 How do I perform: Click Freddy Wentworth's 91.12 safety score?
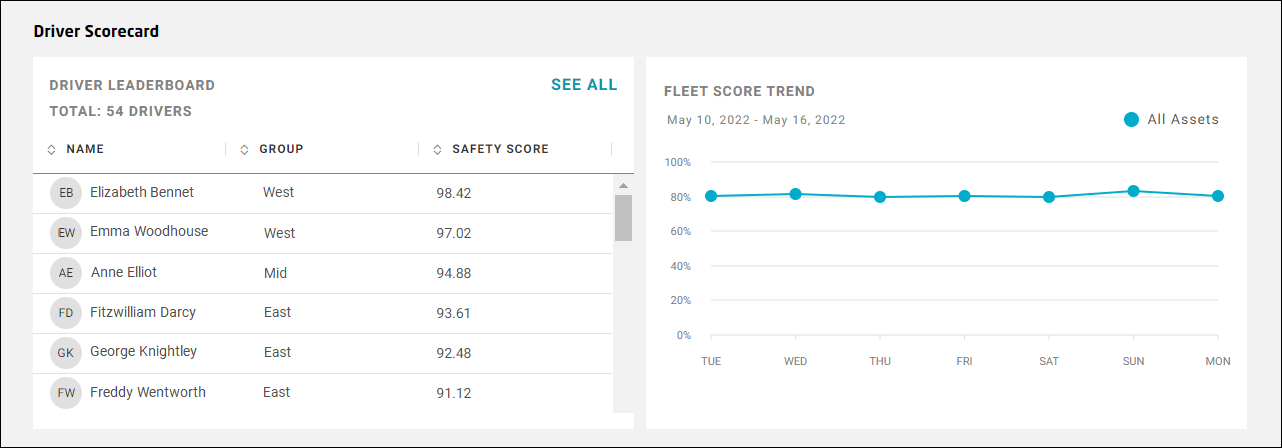click(454, 393)
